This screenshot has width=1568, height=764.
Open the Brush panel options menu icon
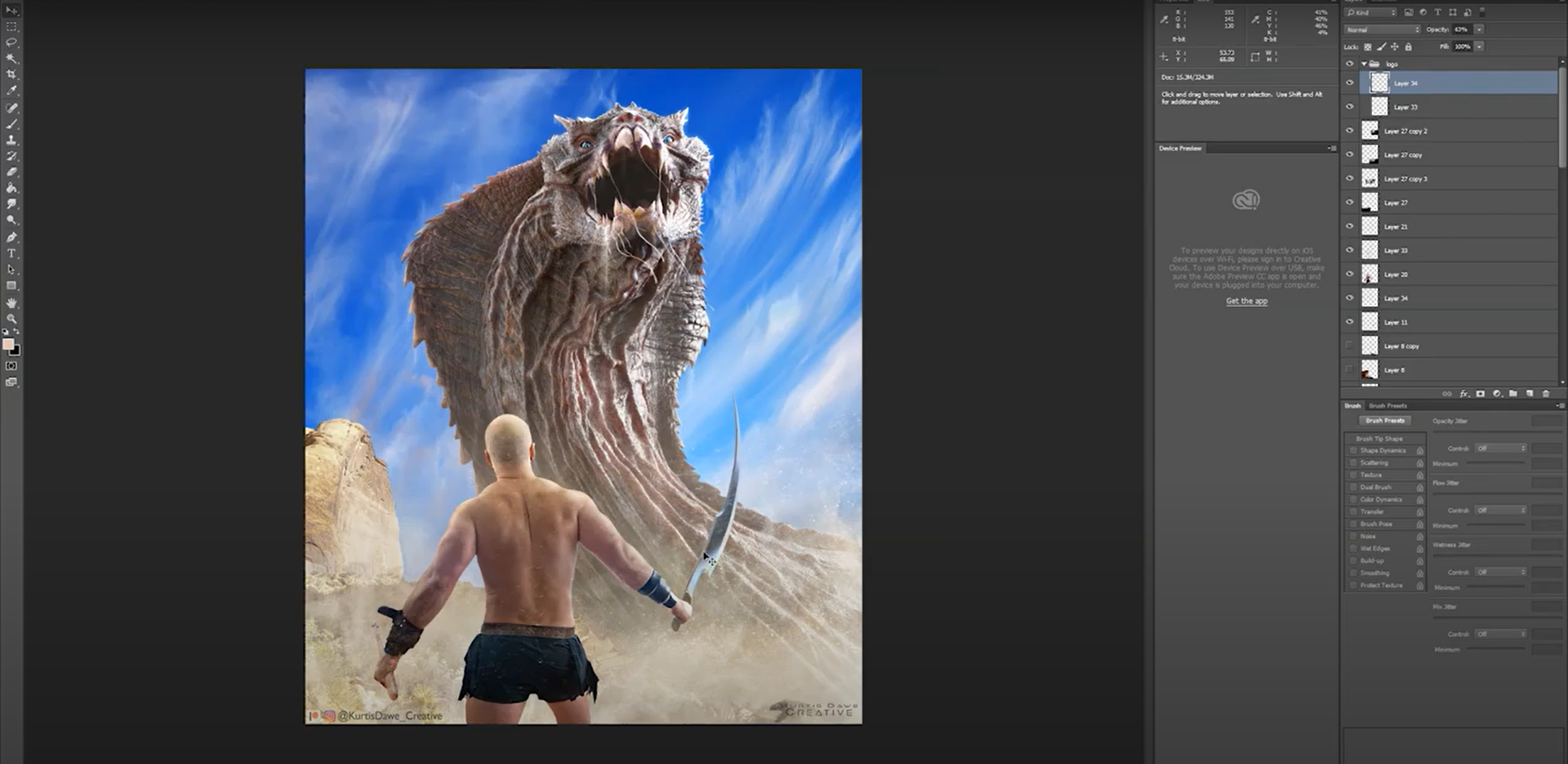point(1561,405)
